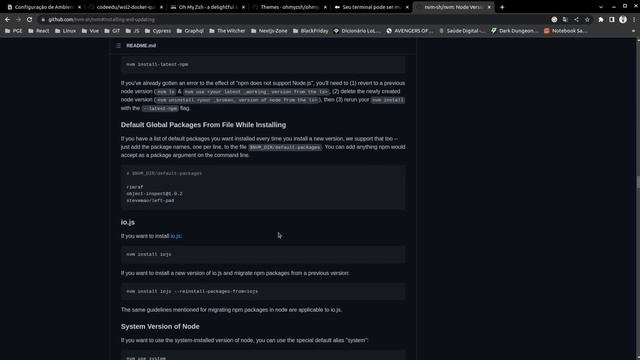This screenshot has width=640, height=360.
Task: Open the tab search dropdown
Action: pos(600,7)
